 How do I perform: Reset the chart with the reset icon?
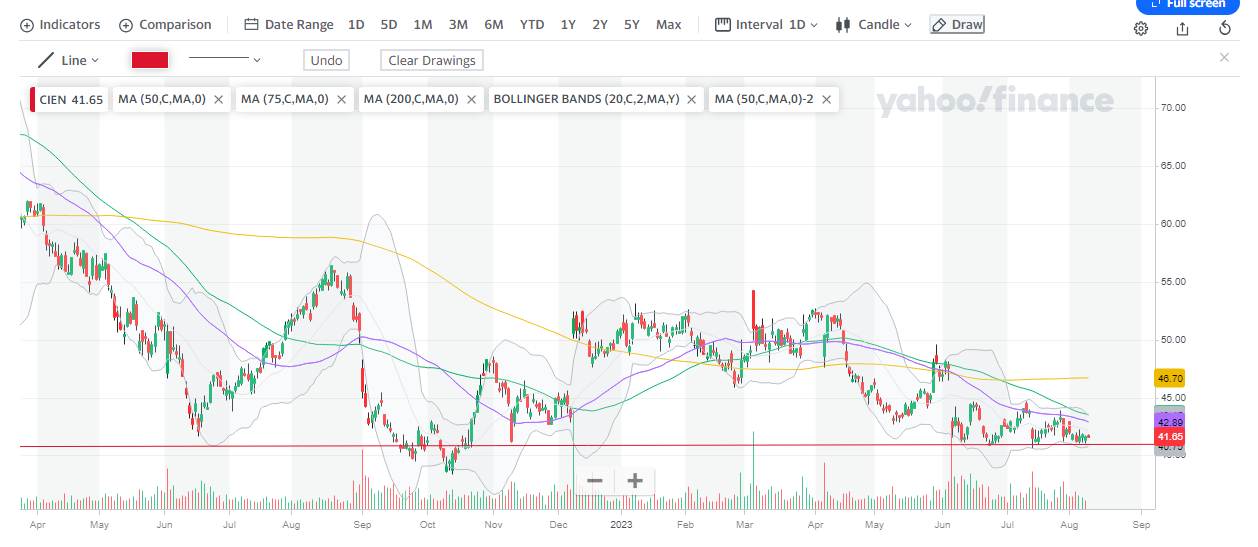(x=1225, y=28)
